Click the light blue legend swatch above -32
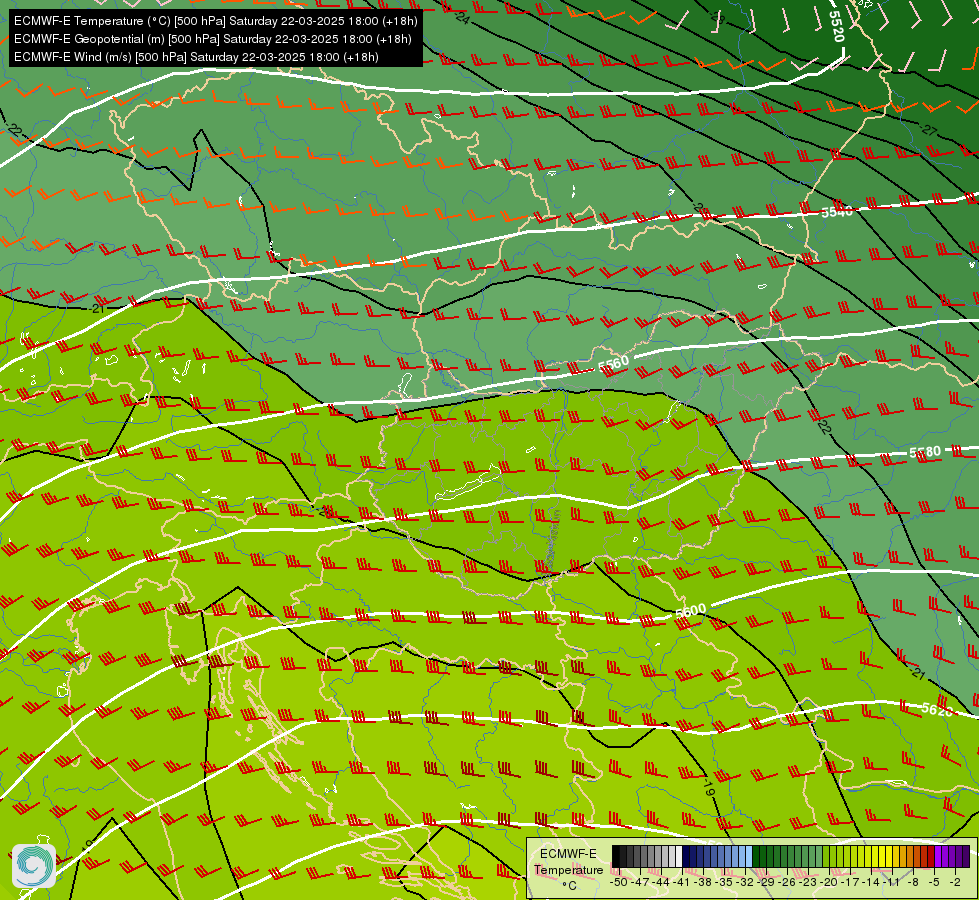Screen dimensions: 979x900 [x=749, y=856]
